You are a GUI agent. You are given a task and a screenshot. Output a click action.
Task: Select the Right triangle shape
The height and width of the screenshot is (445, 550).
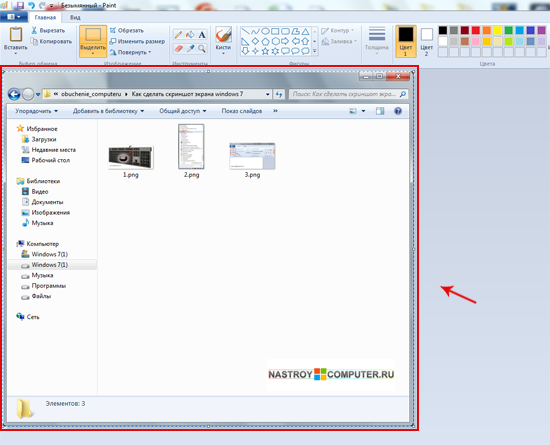(x=245, y=41)
